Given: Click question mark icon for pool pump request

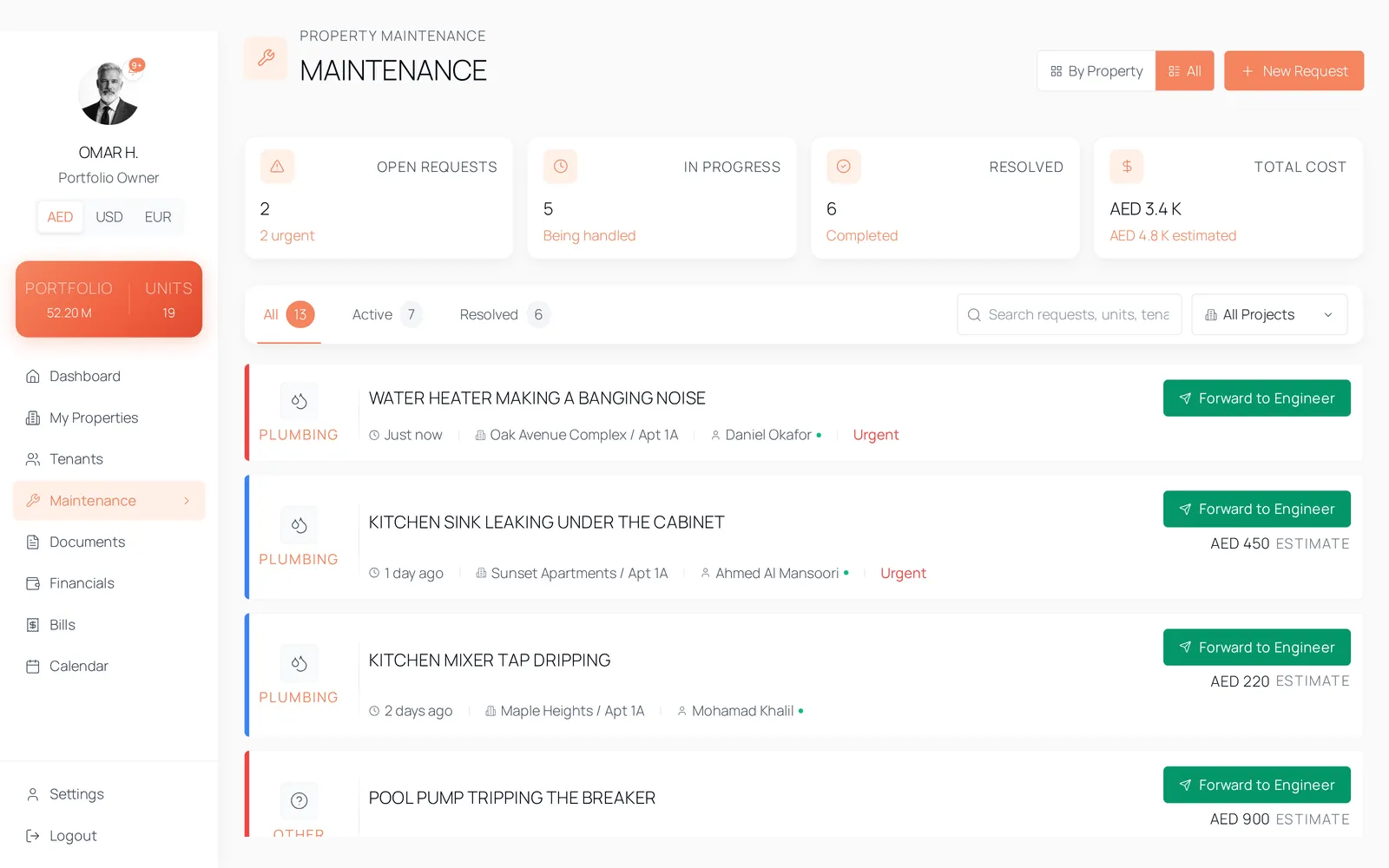Looking at the screenshot, I should (x=299, y=800).
